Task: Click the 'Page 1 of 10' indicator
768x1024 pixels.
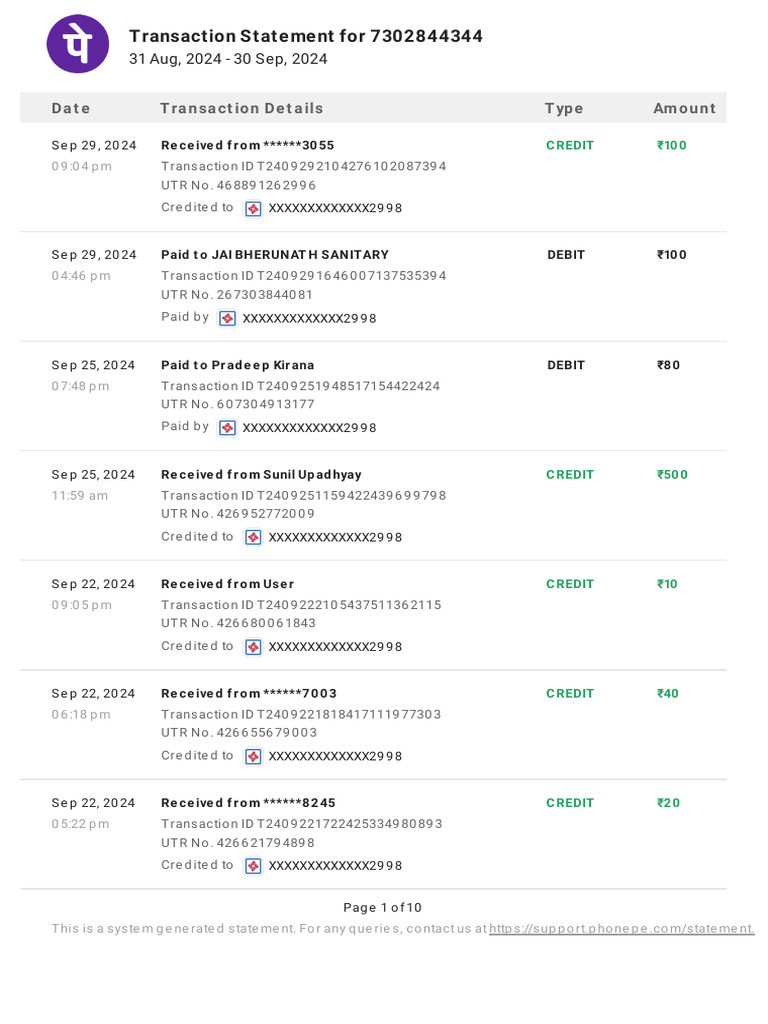Action: [x=383, y=908]
